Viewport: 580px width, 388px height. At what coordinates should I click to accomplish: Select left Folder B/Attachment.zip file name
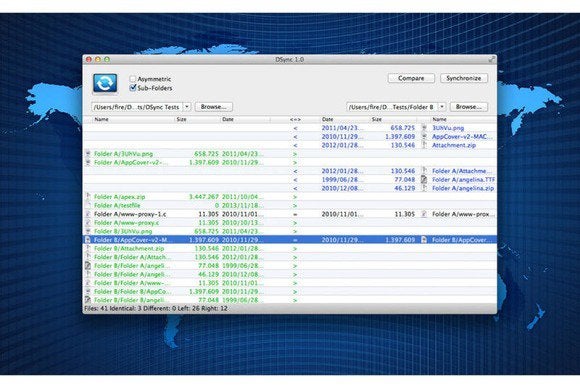coord(129,249)
